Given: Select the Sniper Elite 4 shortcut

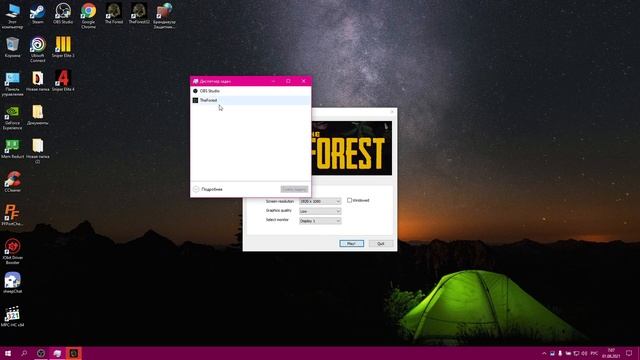Looking at the screenshot, I should (x=63, y=81).
